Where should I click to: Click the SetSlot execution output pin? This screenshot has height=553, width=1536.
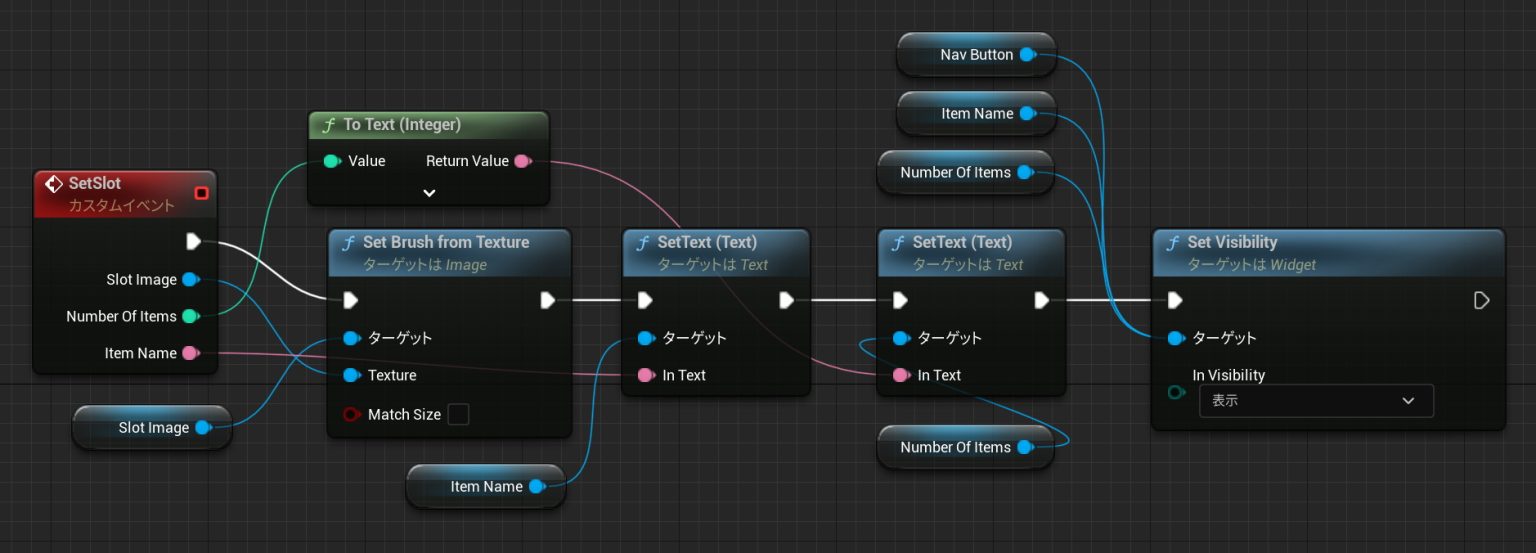click(x=194, y=241)
